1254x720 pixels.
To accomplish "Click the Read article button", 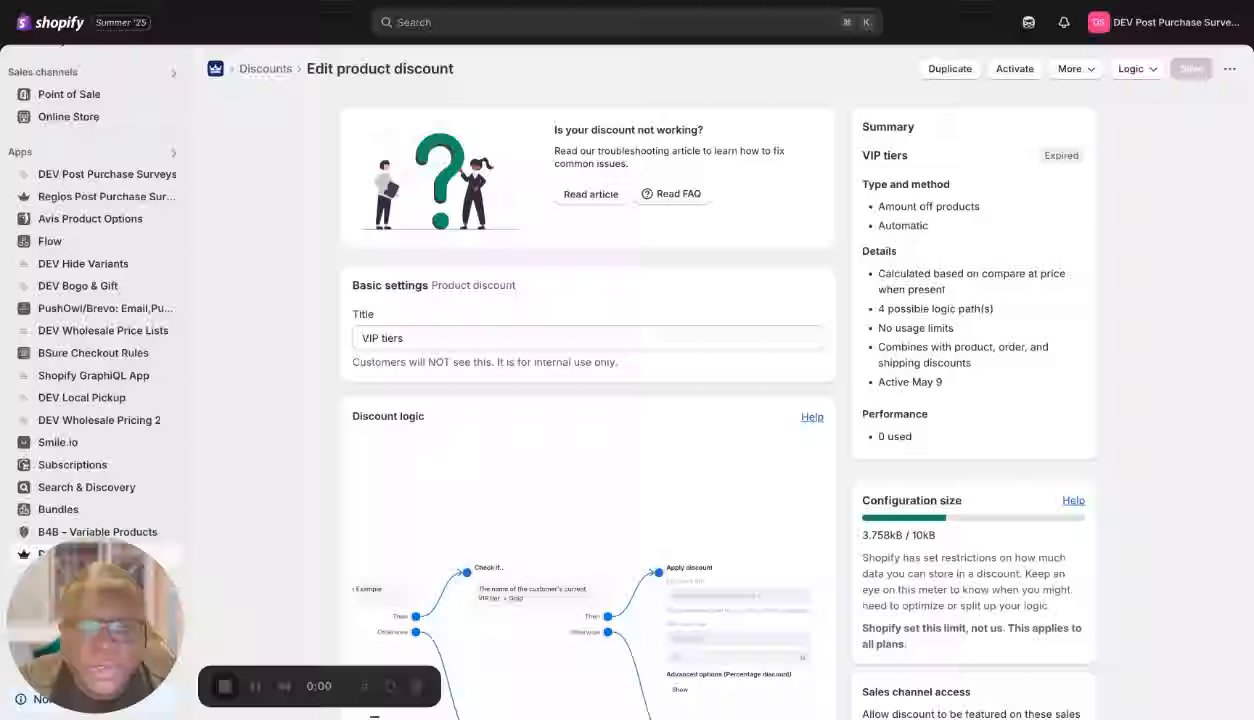I will (x=591, y=194).
